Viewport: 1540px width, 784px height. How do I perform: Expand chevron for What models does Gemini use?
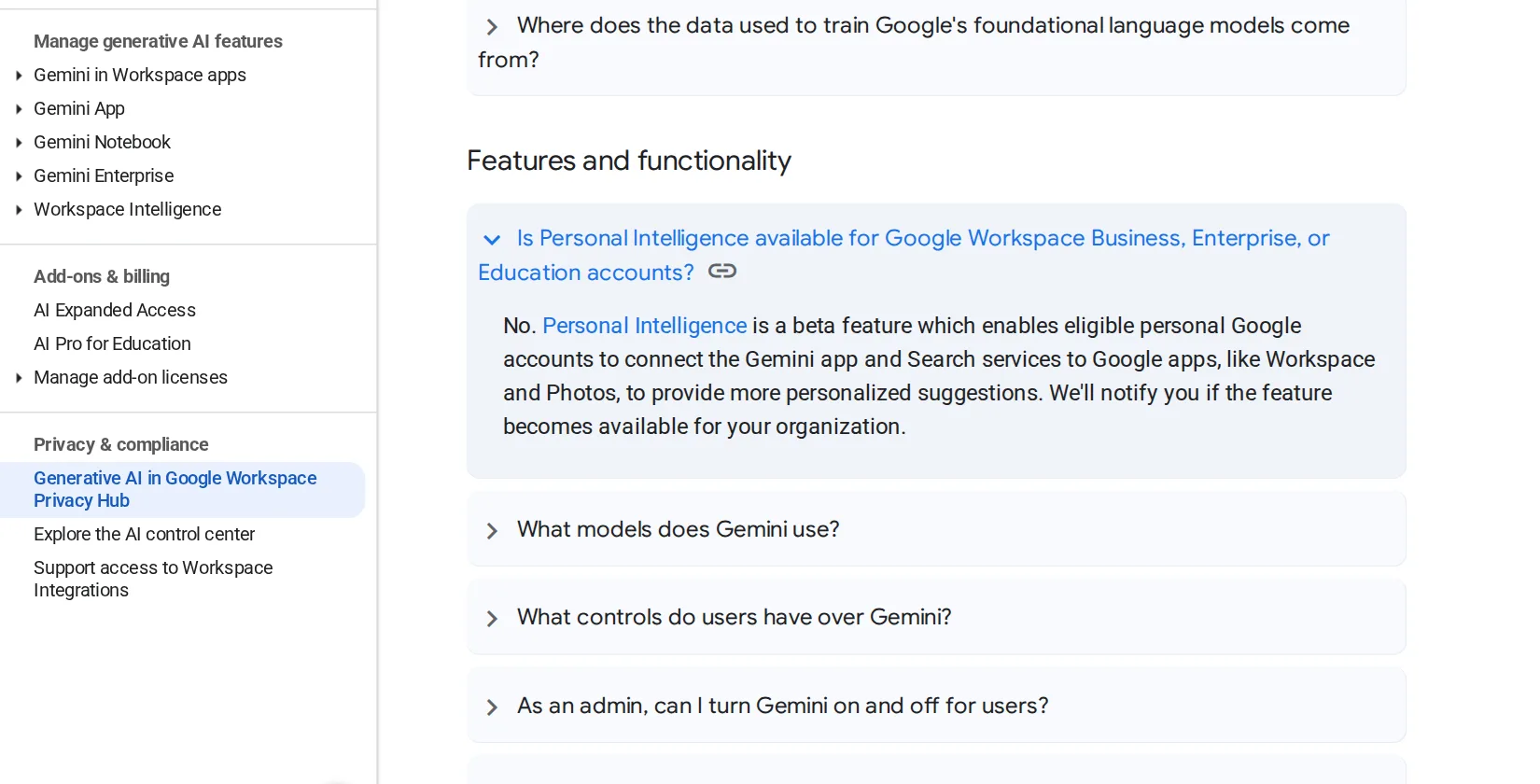492,531
